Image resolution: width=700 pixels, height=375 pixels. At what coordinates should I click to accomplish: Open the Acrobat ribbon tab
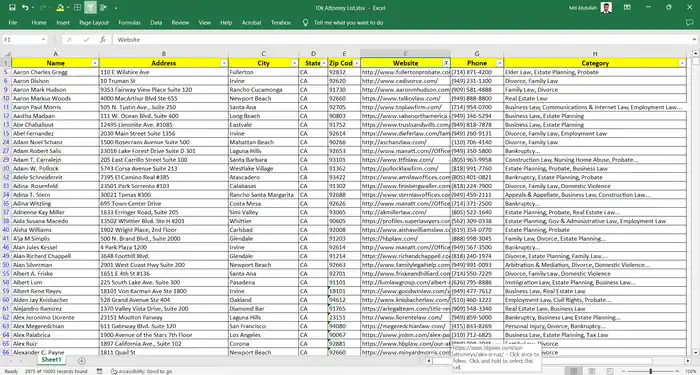click(x=251, y=22)
